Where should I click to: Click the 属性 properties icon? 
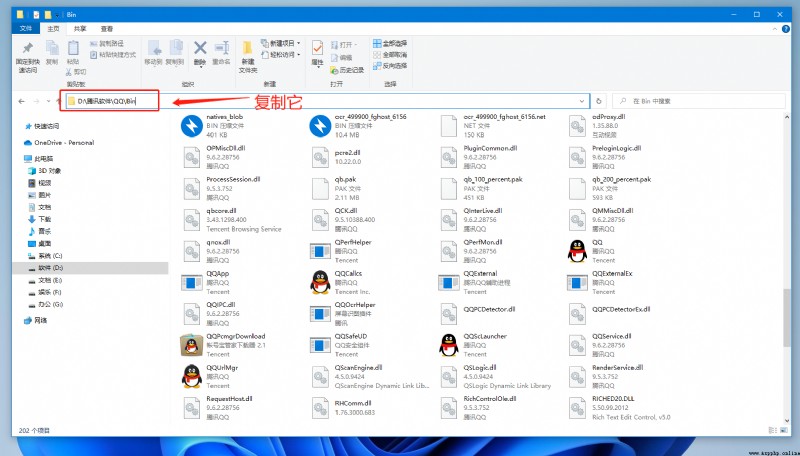click(317, 48)
